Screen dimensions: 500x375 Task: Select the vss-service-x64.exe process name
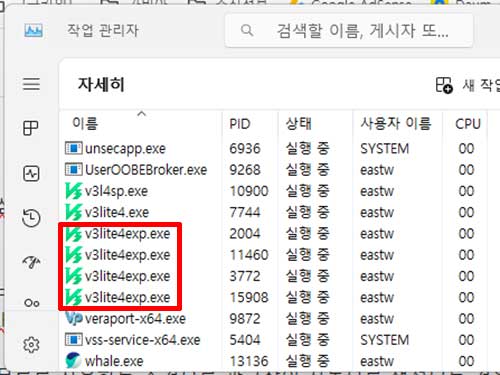click(143, 340)
